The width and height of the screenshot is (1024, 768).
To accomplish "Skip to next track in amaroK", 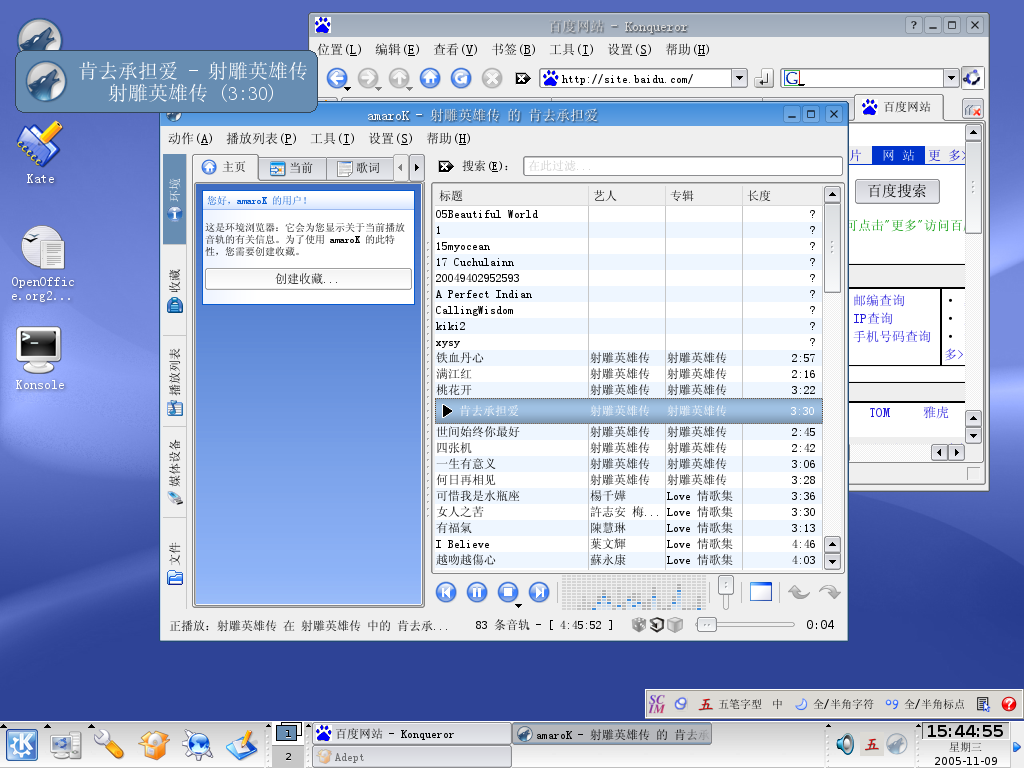I will tap(539, 592).
